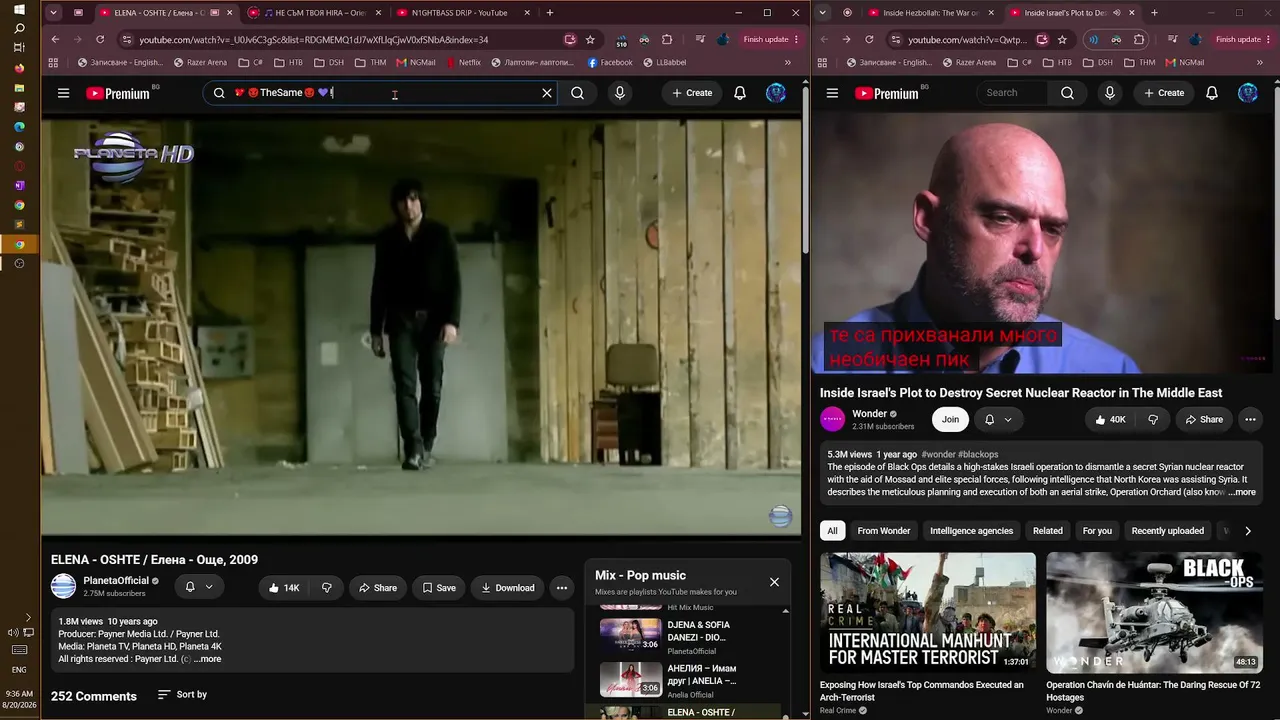Open guide menu in left YouTube window
The width and height of the screenshot is (1280, 720).
coord(63,93)
